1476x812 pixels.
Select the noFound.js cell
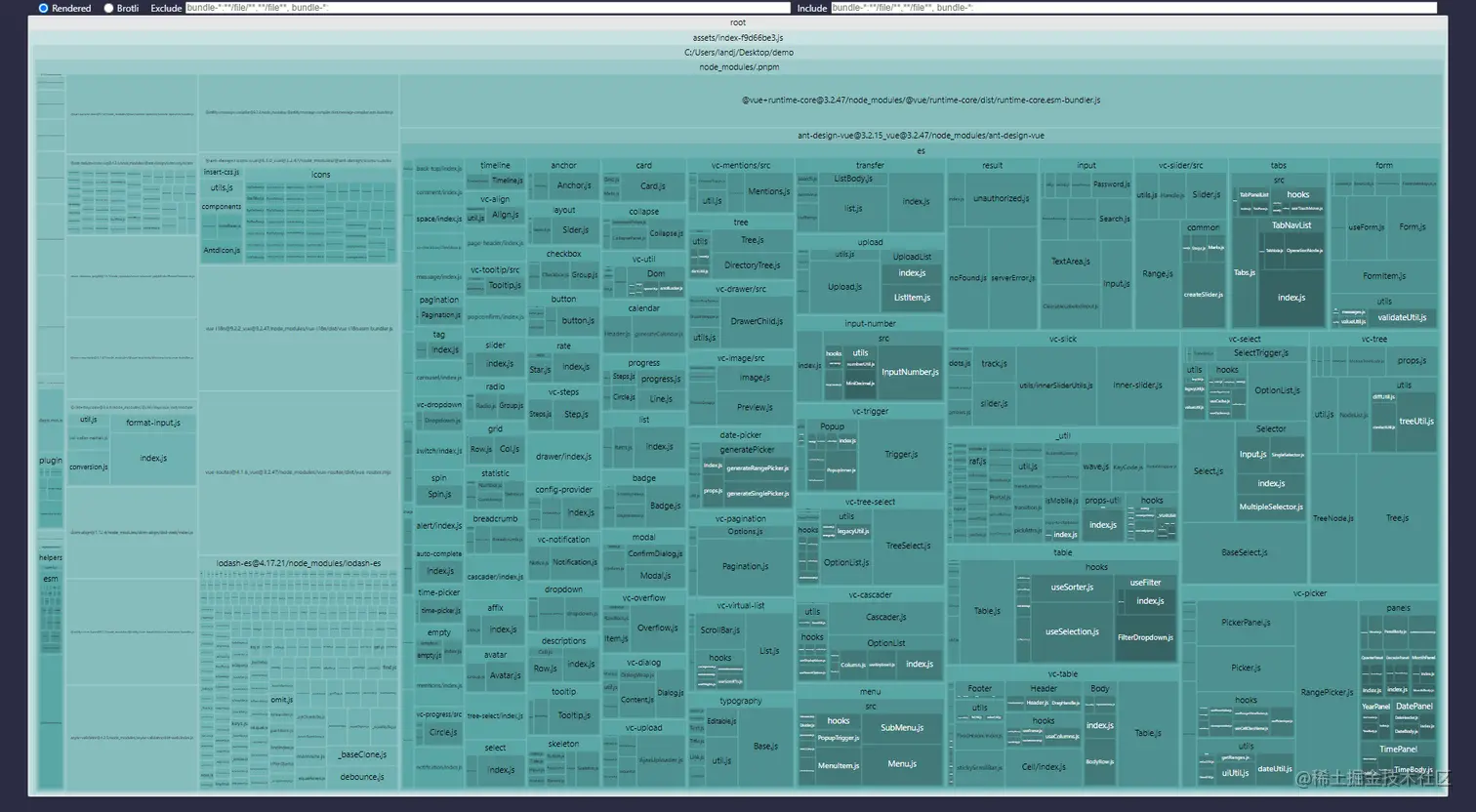967,278
